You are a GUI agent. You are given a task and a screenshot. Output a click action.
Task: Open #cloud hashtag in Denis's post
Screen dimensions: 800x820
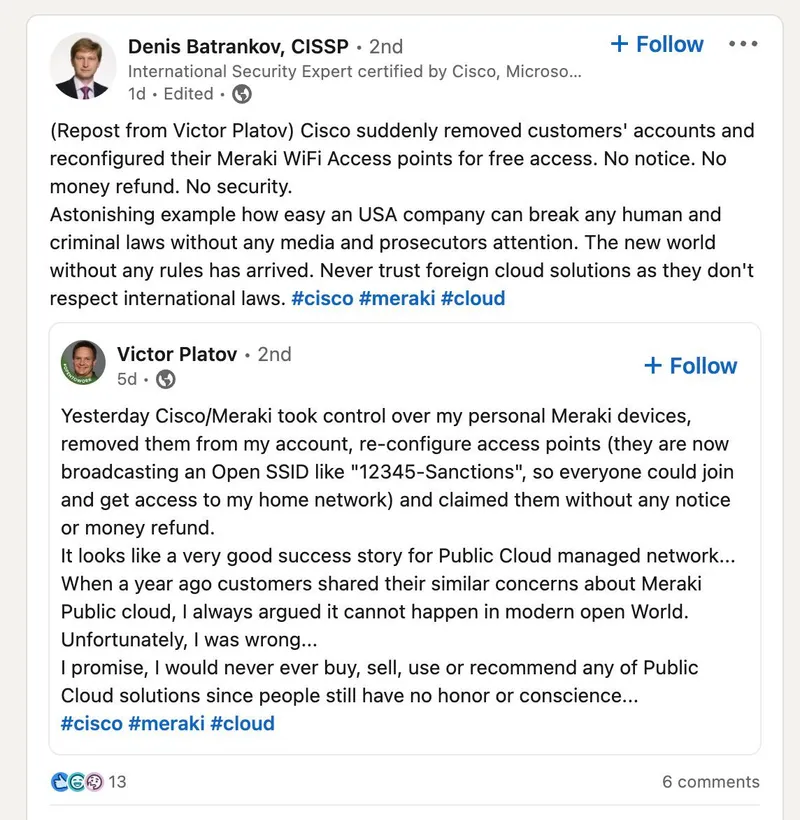click(x=473, y=298)
